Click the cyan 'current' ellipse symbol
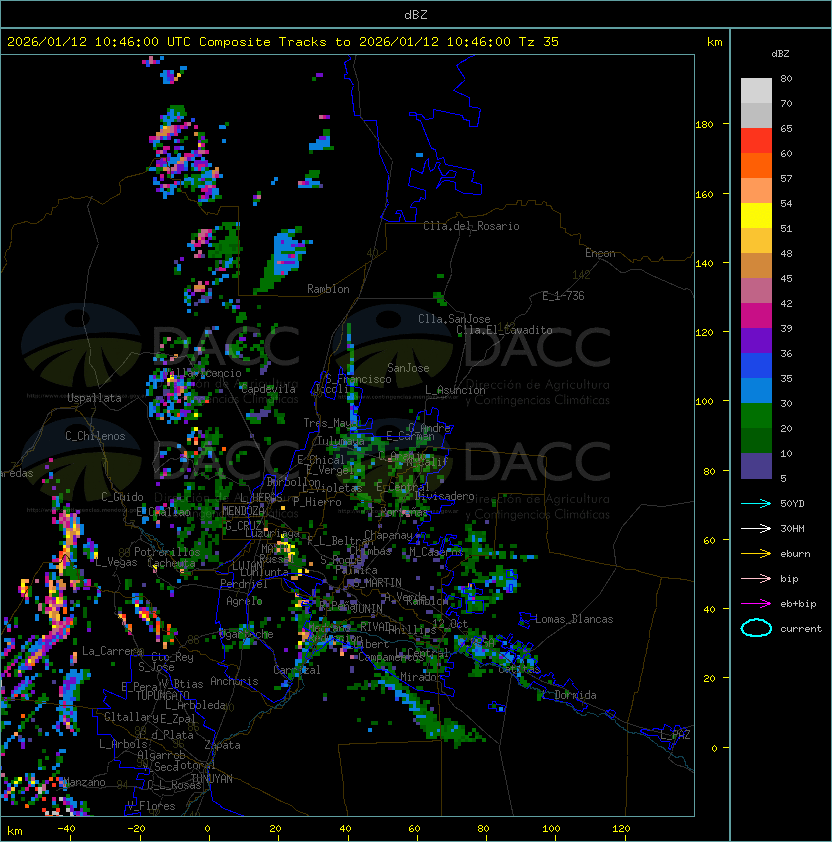 point(756,628)
